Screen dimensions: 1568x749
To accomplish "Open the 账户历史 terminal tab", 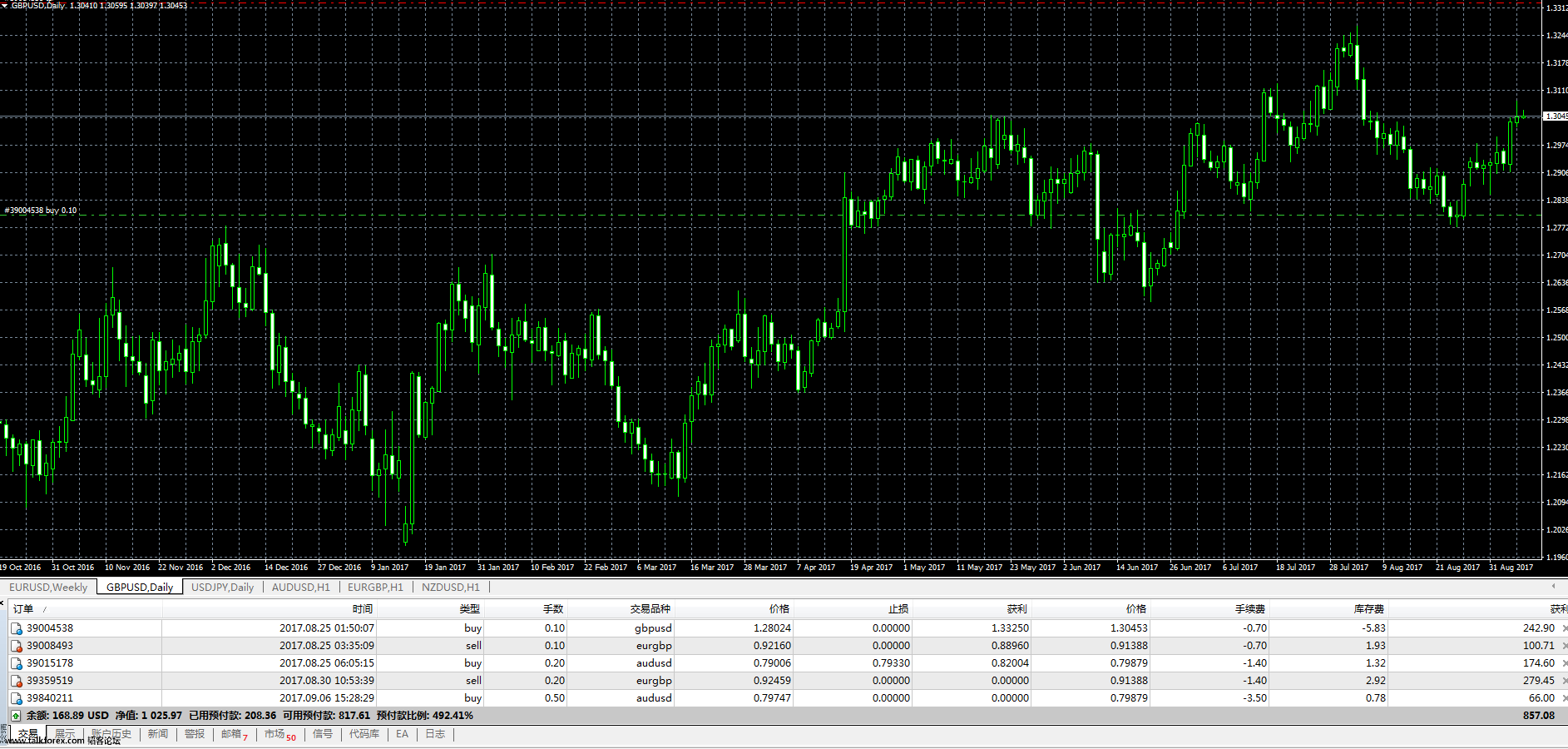I will (111, 734).
